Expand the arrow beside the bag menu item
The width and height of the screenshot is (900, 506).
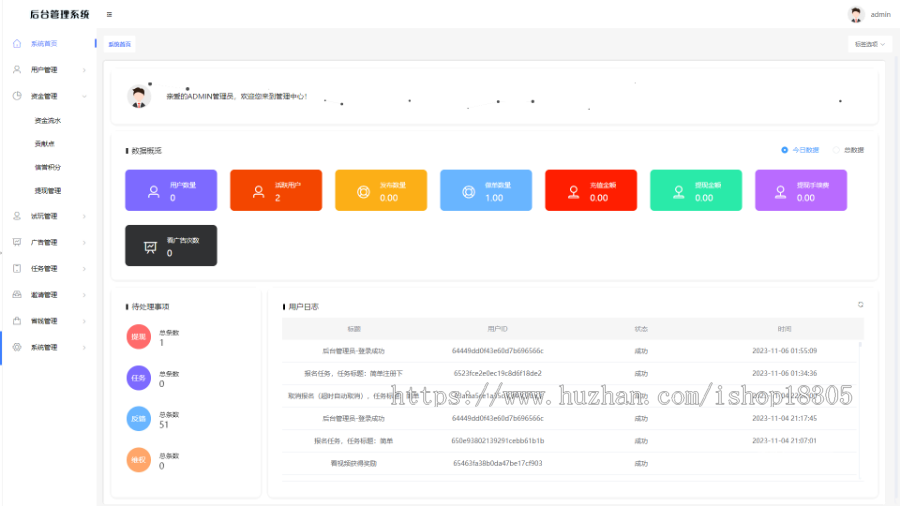click(84, 321)
